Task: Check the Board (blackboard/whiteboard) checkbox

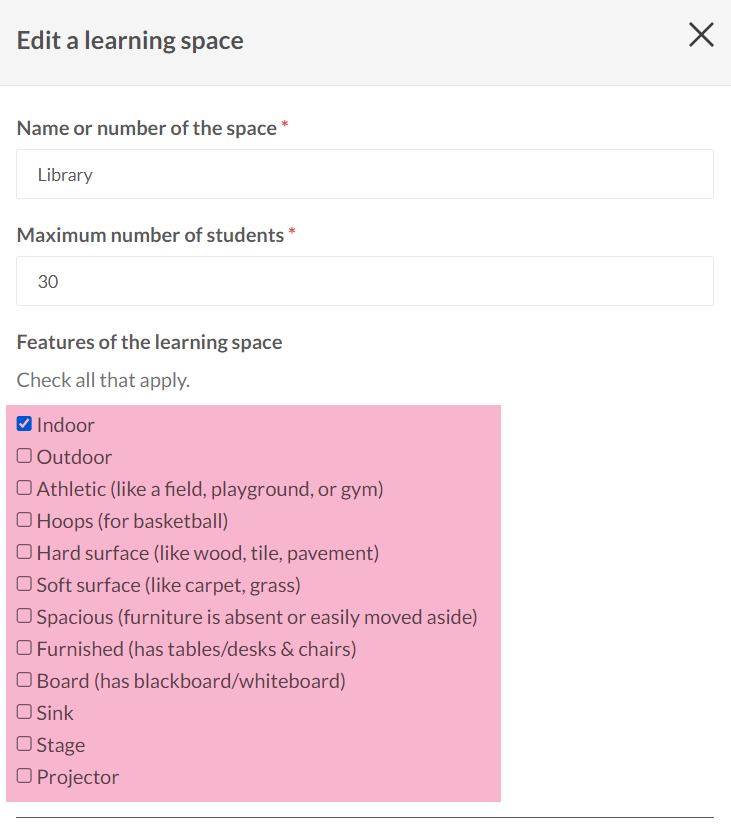Action: (x=25, y=680)
